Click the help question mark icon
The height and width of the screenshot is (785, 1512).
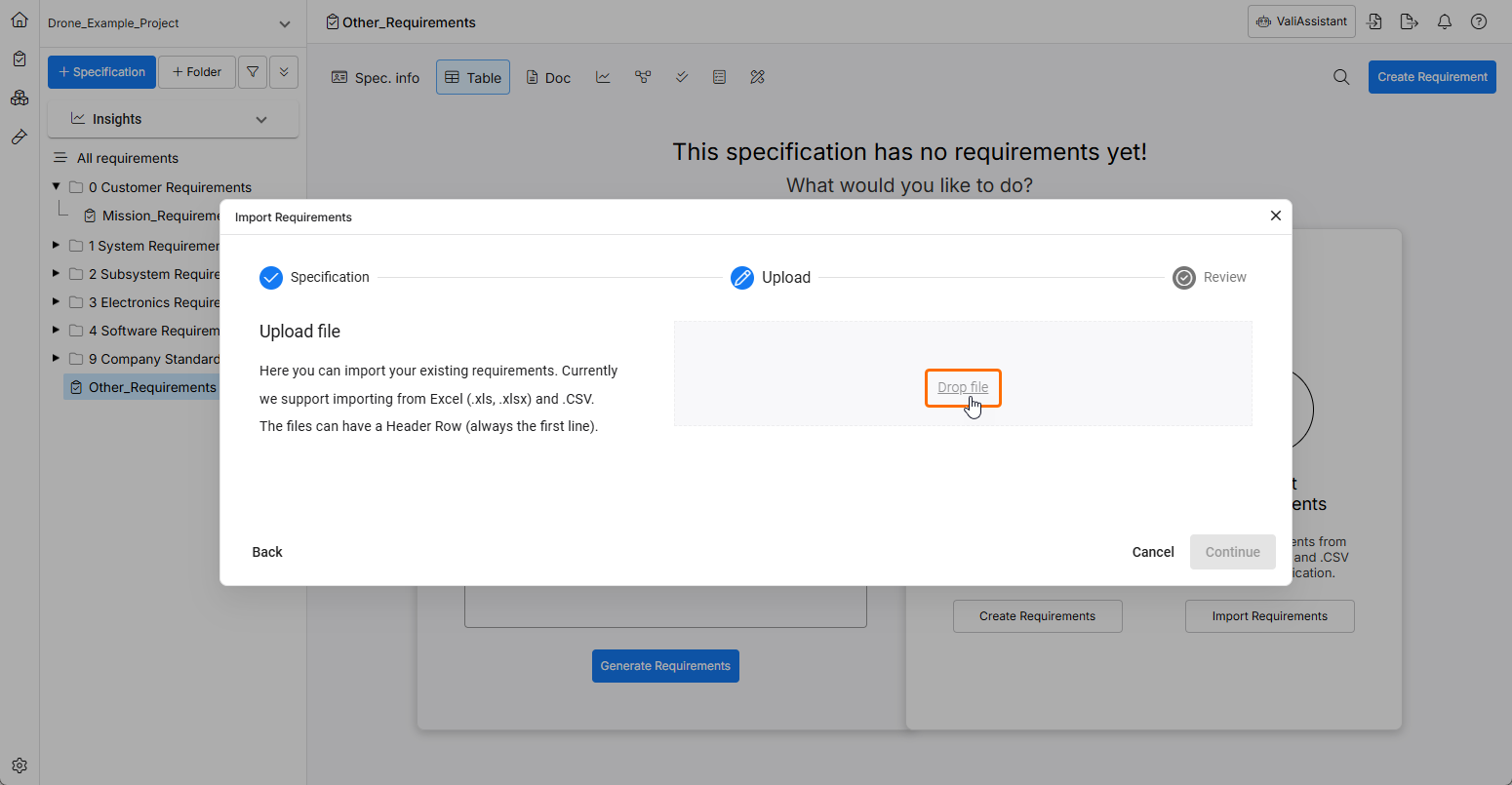click(x=1479, y=21)
